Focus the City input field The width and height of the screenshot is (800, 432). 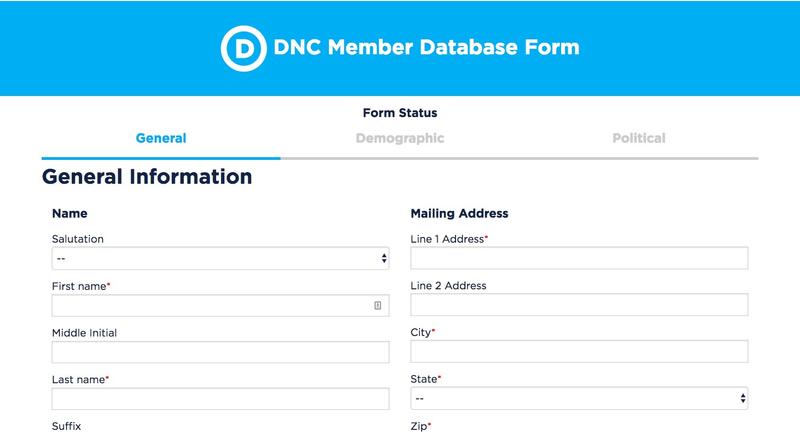click(579, 352)
